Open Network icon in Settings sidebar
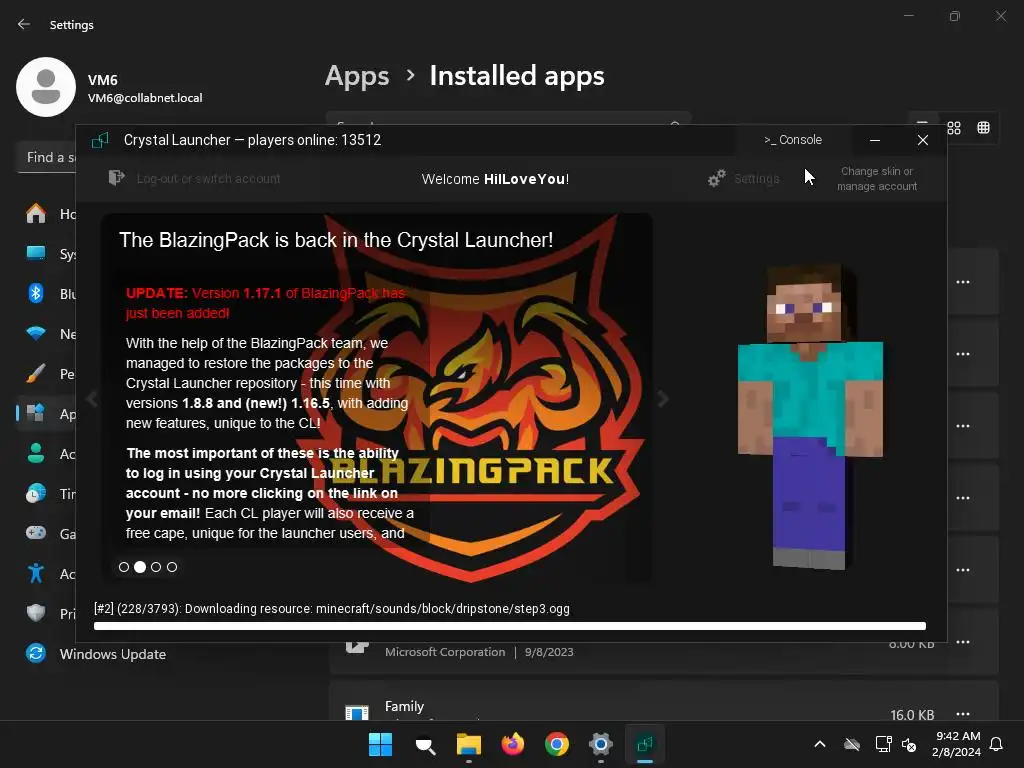This screenshot has height=768, width=1024. coord(36,334)
